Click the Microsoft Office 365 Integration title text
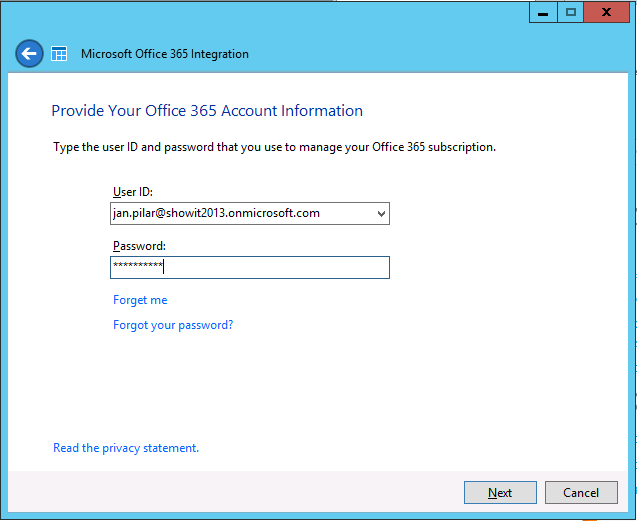The height and width of the screenshot is (521, 637). [x=165, y=54]
